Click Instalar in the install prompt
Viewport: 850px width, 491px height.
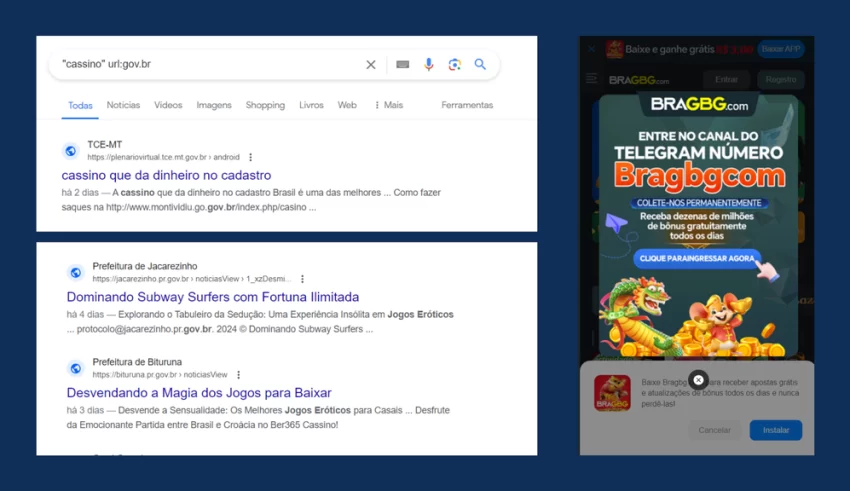pos(776,430)
